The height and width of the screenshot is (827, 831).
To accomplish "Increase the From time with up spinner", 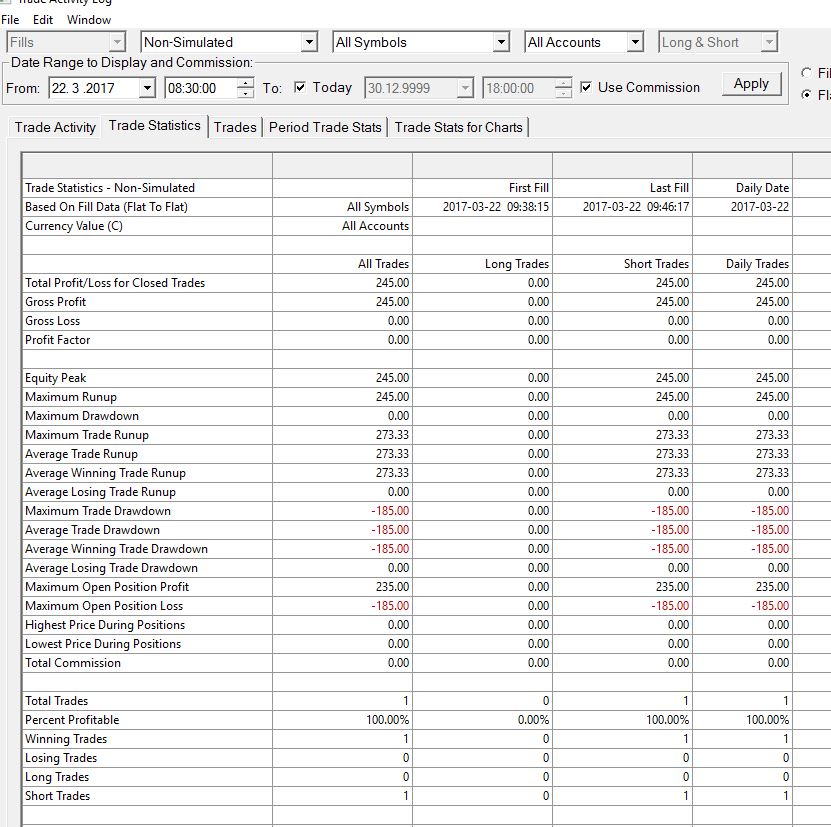I will pos(245,83).
